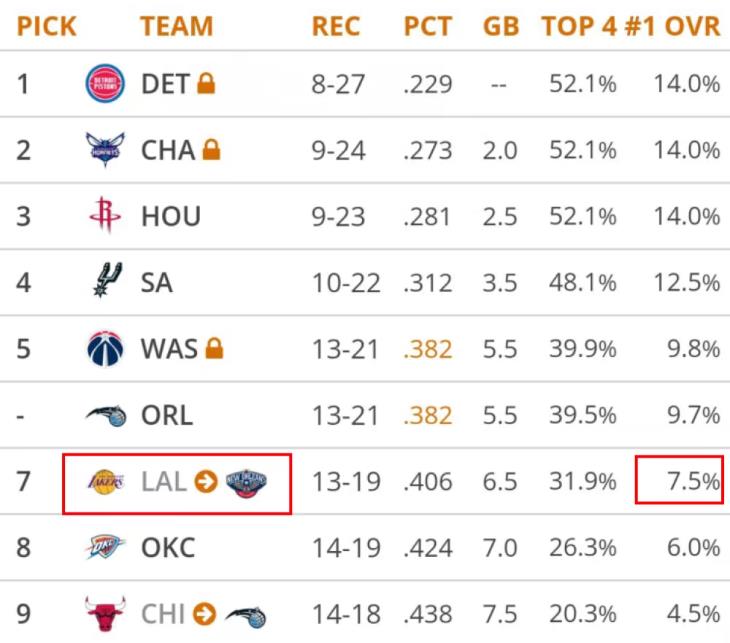Click the lock icon beside CHA
The height and width of the screenshot is (643, 730).
tap(211, 150)
